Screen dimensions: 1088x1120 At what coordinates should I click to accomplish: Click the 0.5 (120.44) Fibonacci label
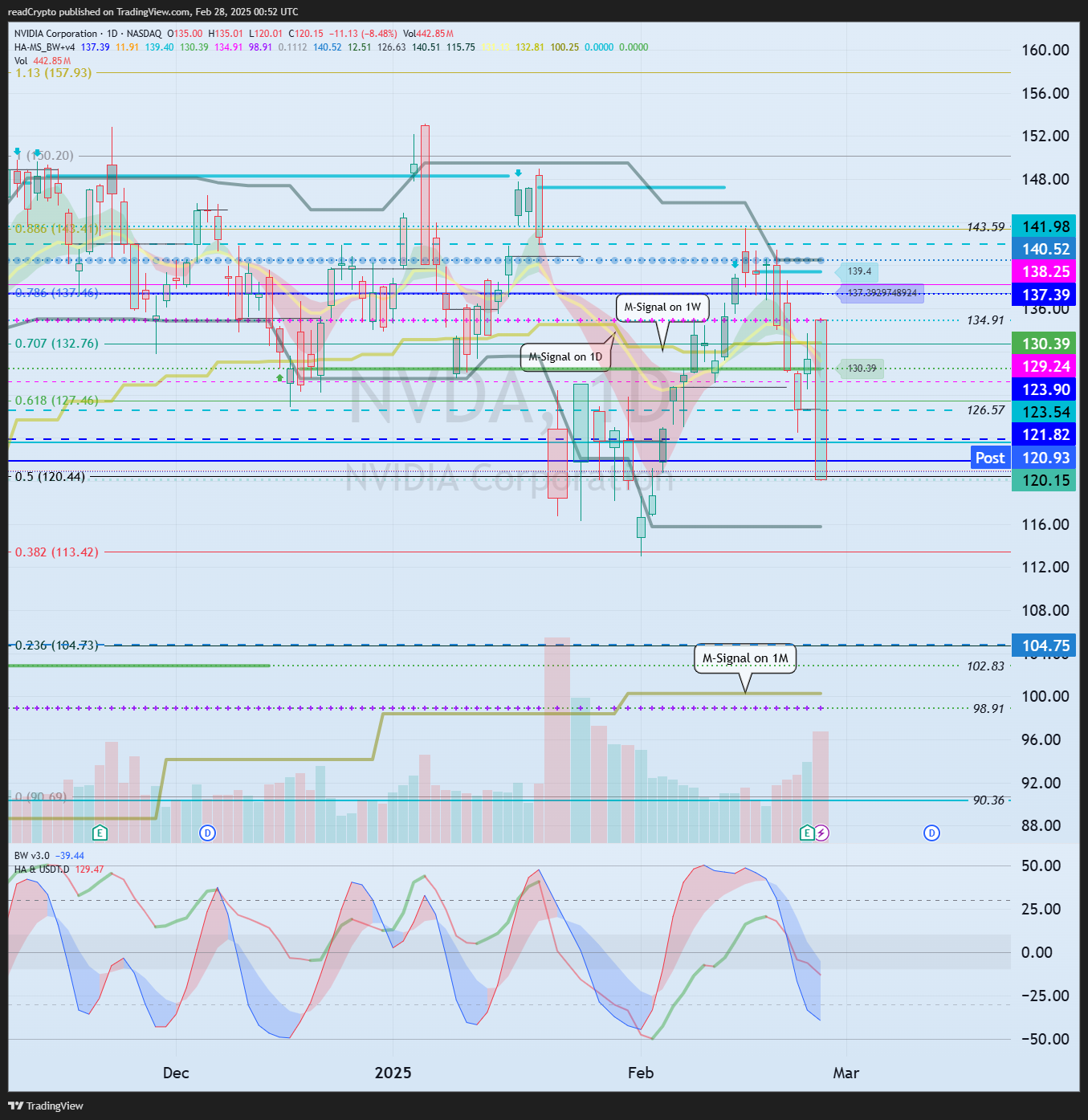[x=50, y=476]
